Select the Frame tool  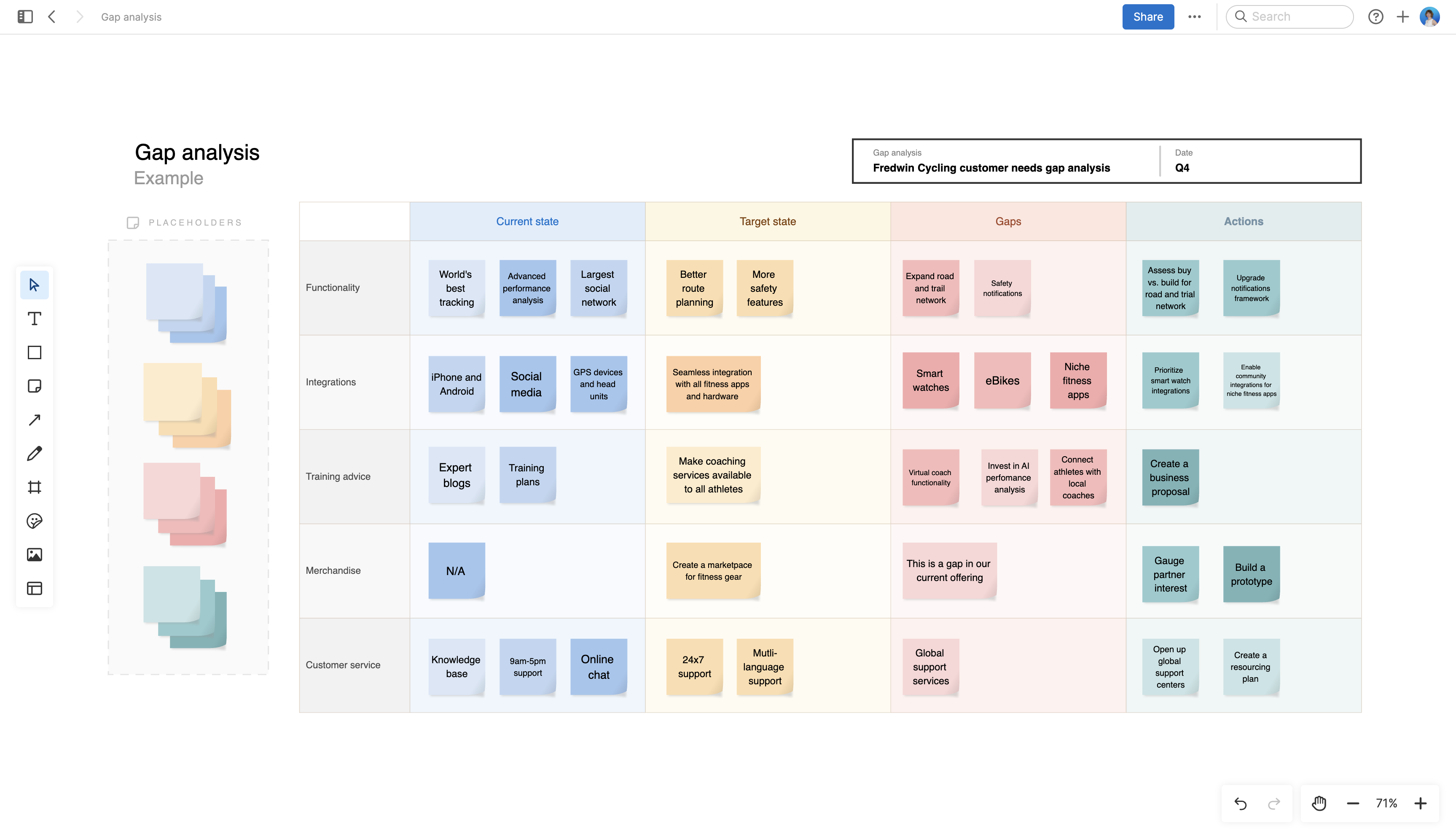(x=34, y=487)
